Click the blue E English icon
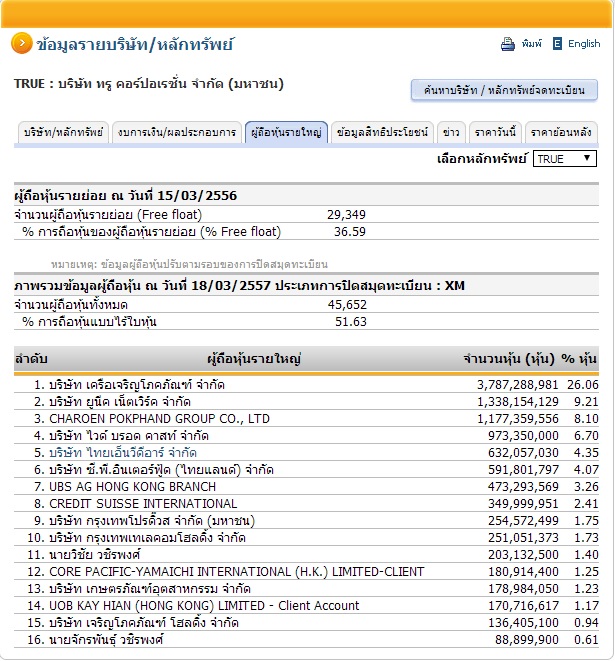The image size is (615, 661). click(557, 43)
